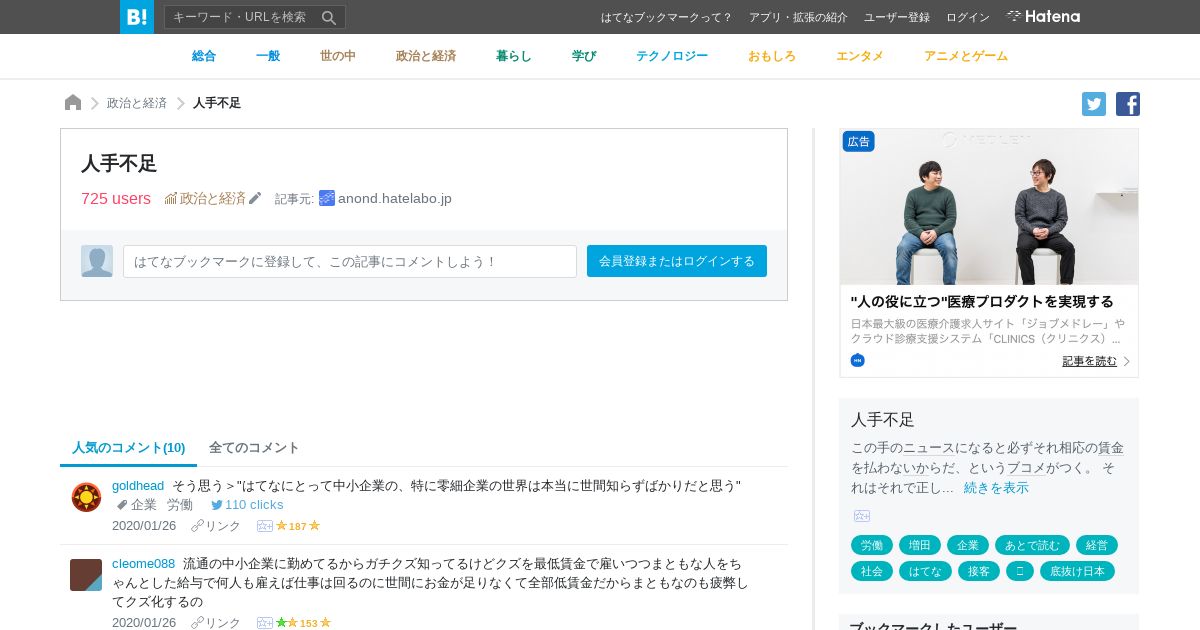1200x630 pixels.
Task: Add a star to cleome088's comment
Action: coord(265,623)
